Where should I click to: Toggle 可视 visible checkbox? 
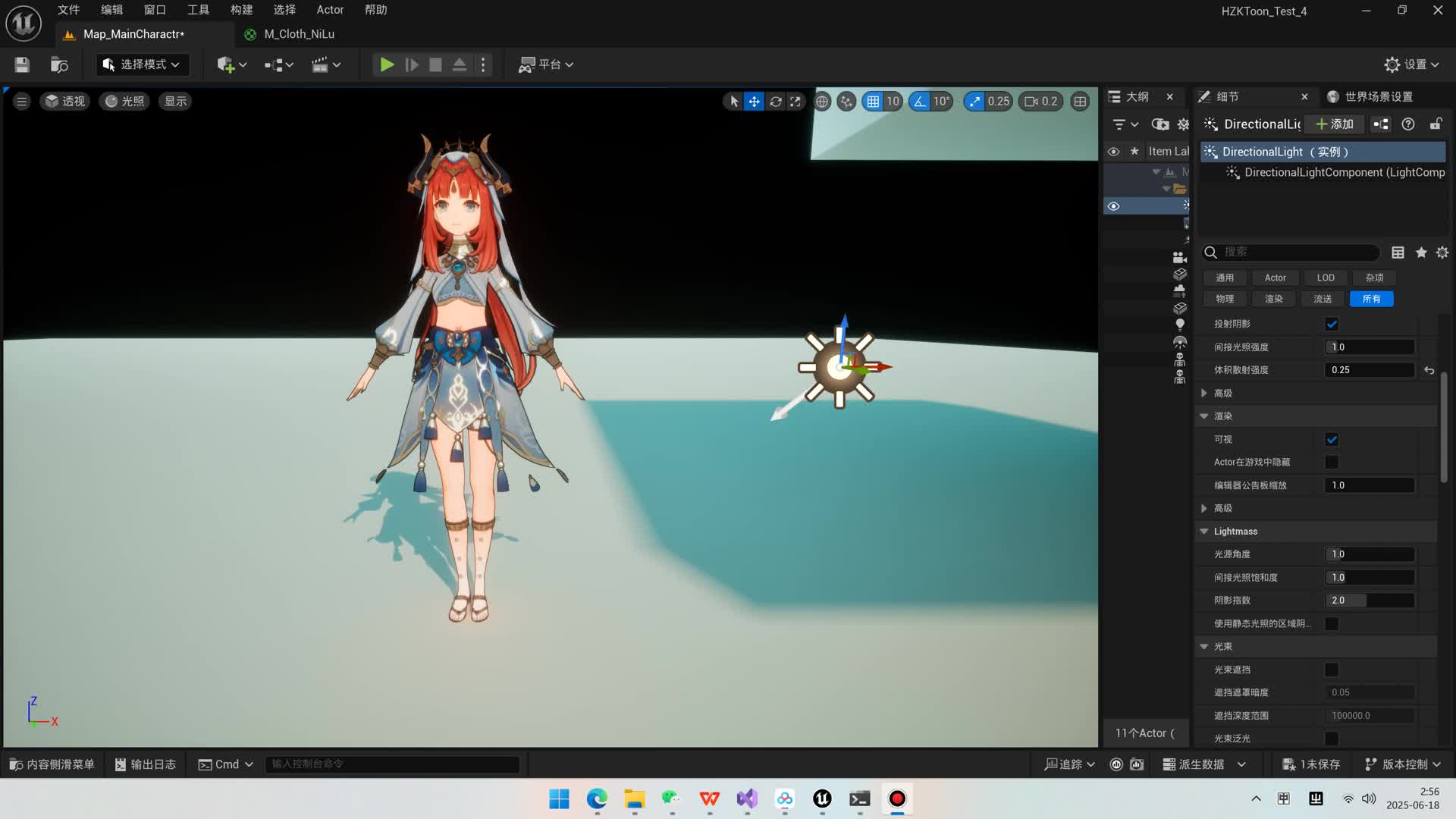coord(1332,440)
